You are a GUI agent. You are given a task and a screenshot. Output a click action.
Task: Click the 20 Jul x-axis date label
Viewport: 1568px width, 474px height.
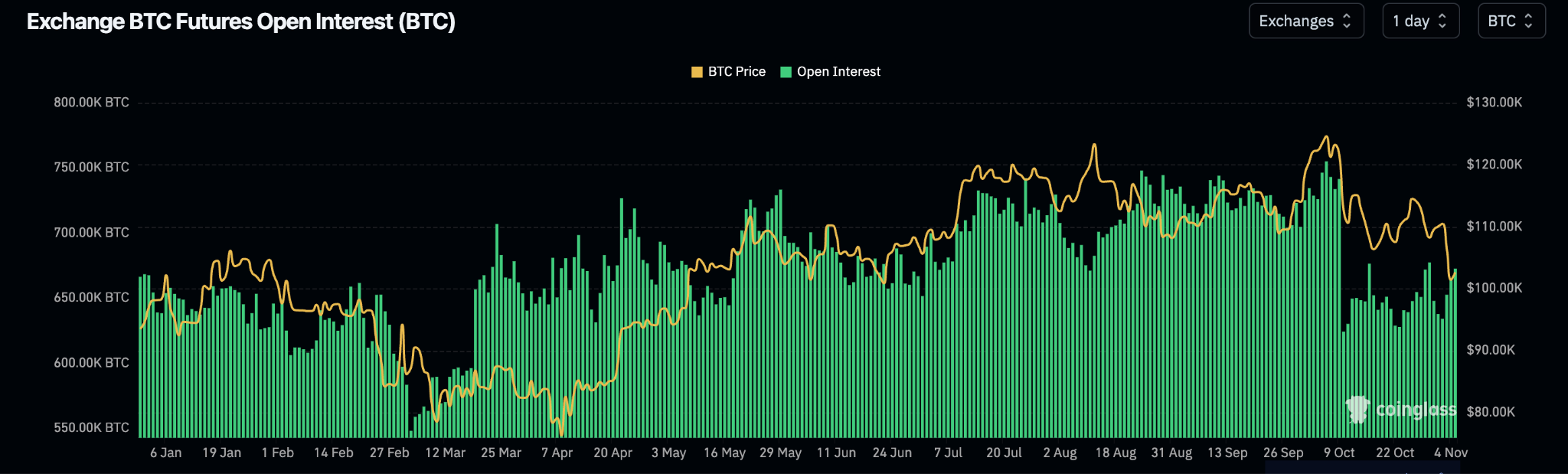click(1004, 453)
